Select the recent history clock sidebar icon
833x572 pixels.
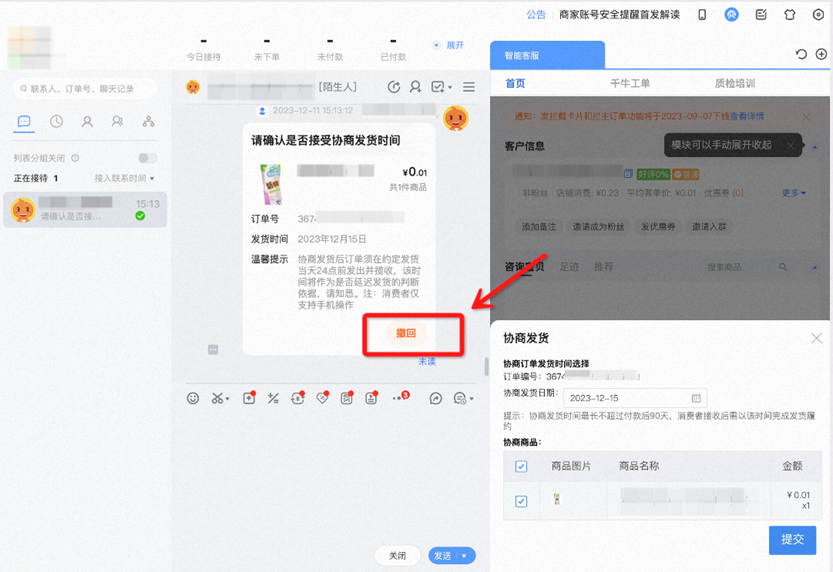(56, 122)
